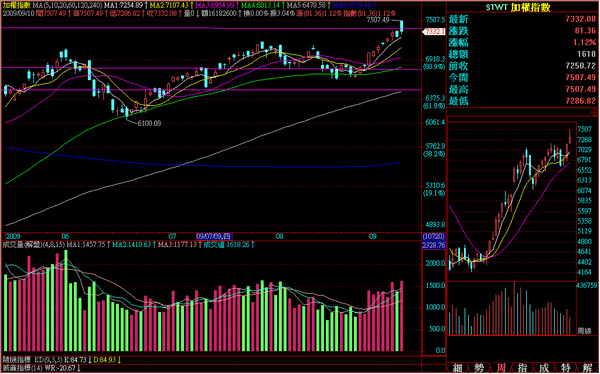Open the 周 weekly chart tab
Image resolution: width=600 pixels, height=374 pixels.
point(501,367)
